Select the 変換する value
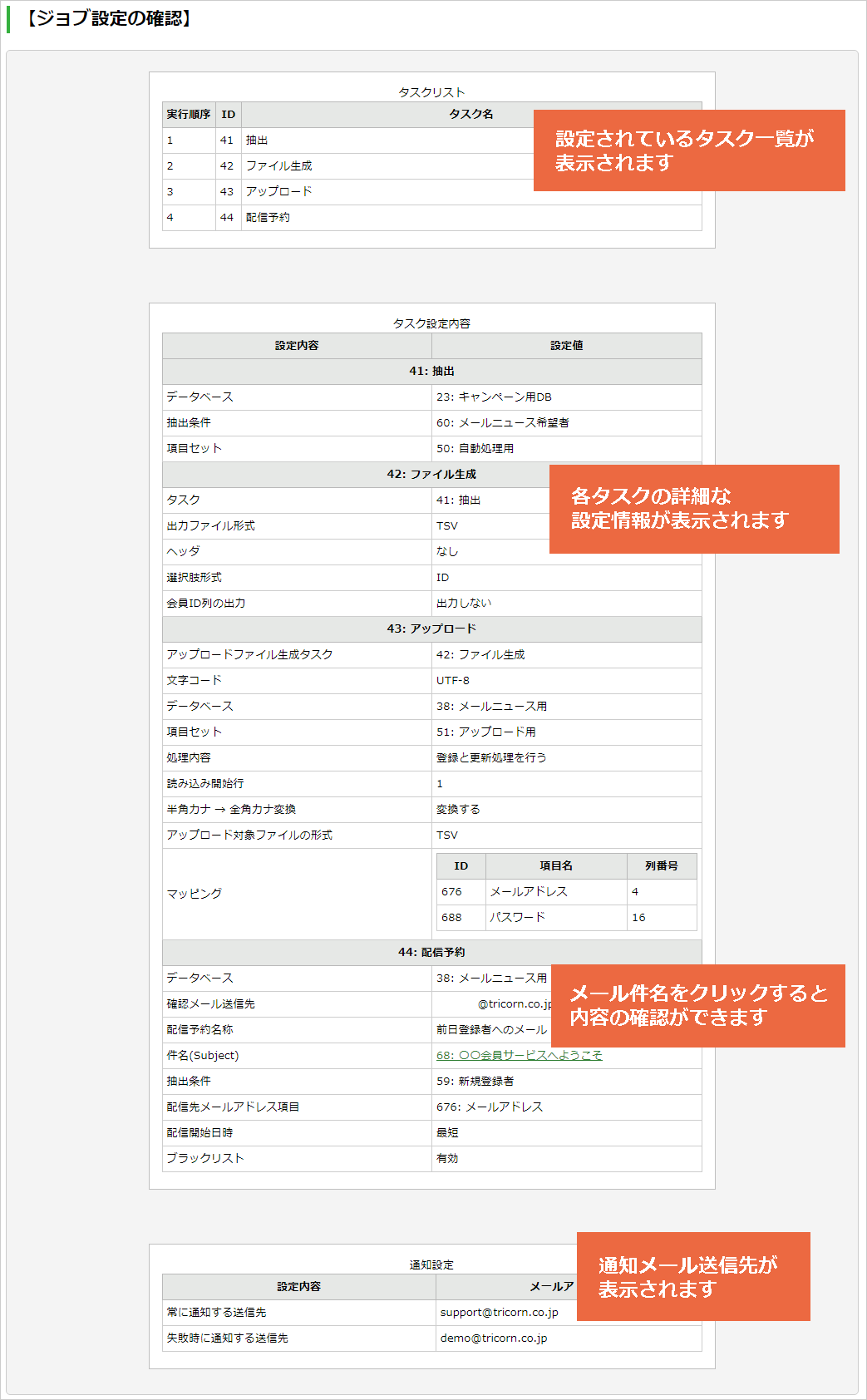The height and width of the screenshot is (1400, 867). tap(458, 810)
